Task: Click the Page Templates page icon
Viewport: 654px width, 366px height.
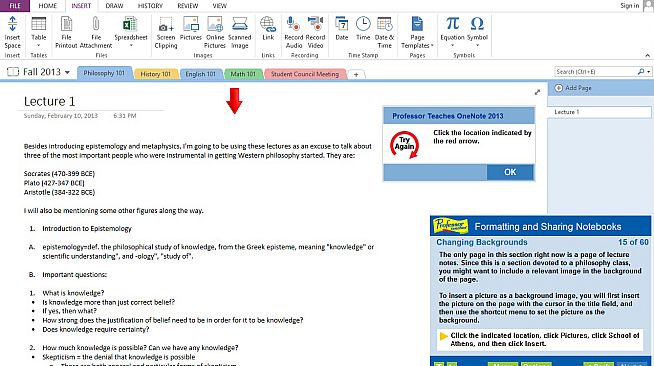Action: click(417, 24)
